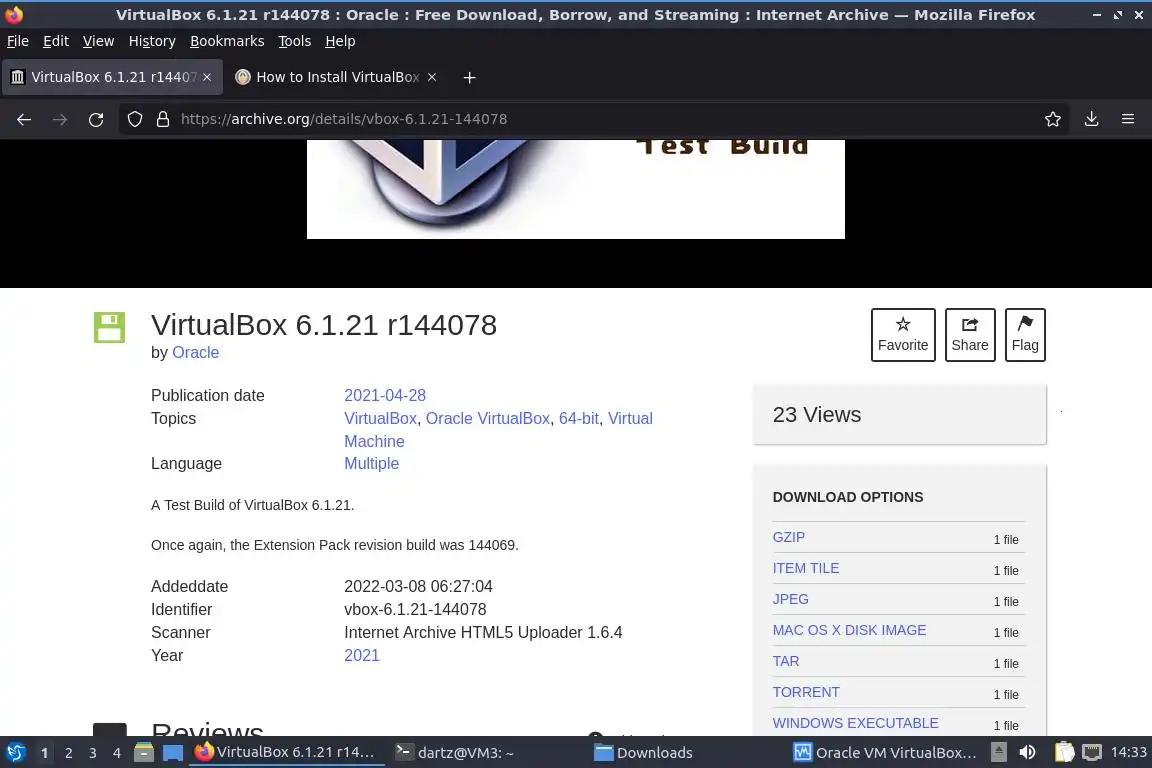Open the ITEM TILE download option

806,568
